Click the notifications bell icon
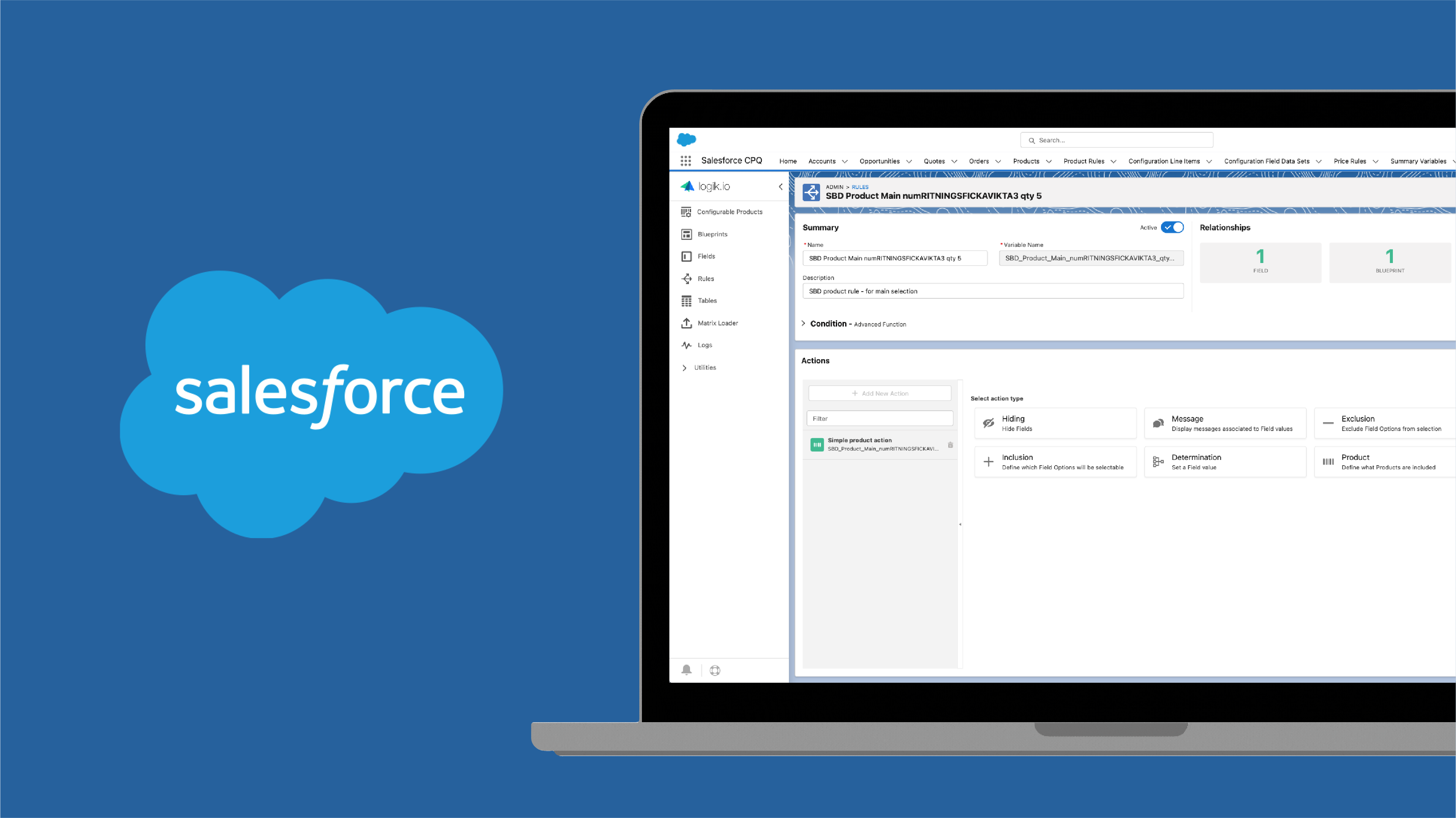 686,670
